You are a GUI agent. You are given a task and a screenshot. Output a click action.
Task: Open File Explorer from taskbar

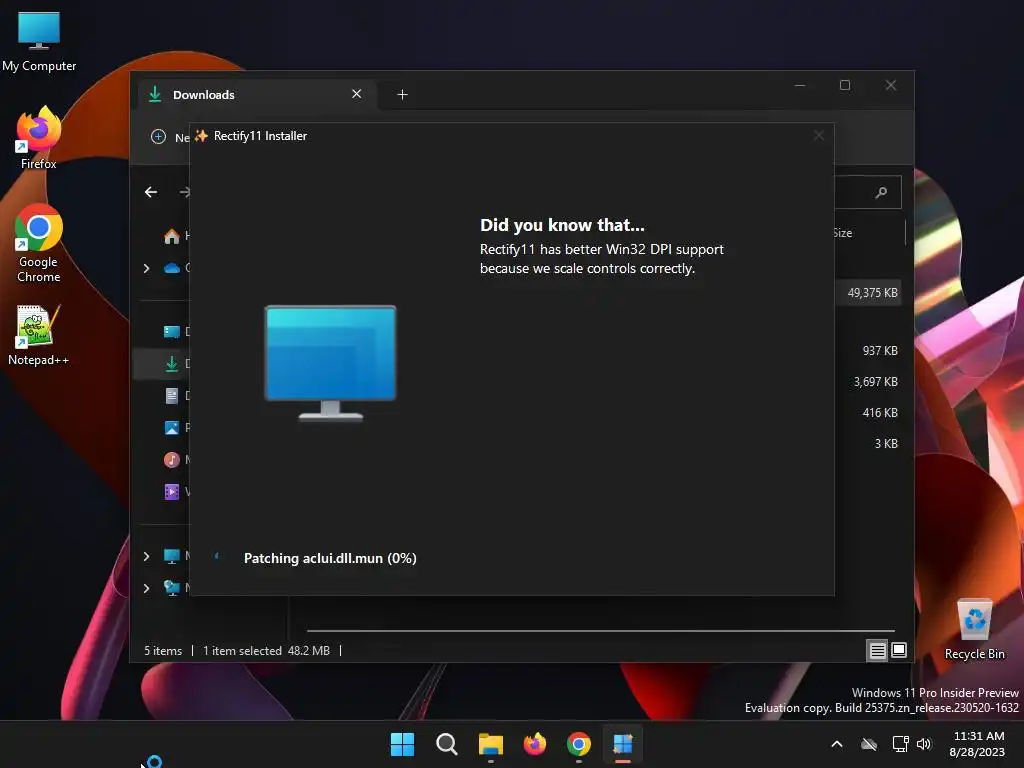click(x=490, y=744)
